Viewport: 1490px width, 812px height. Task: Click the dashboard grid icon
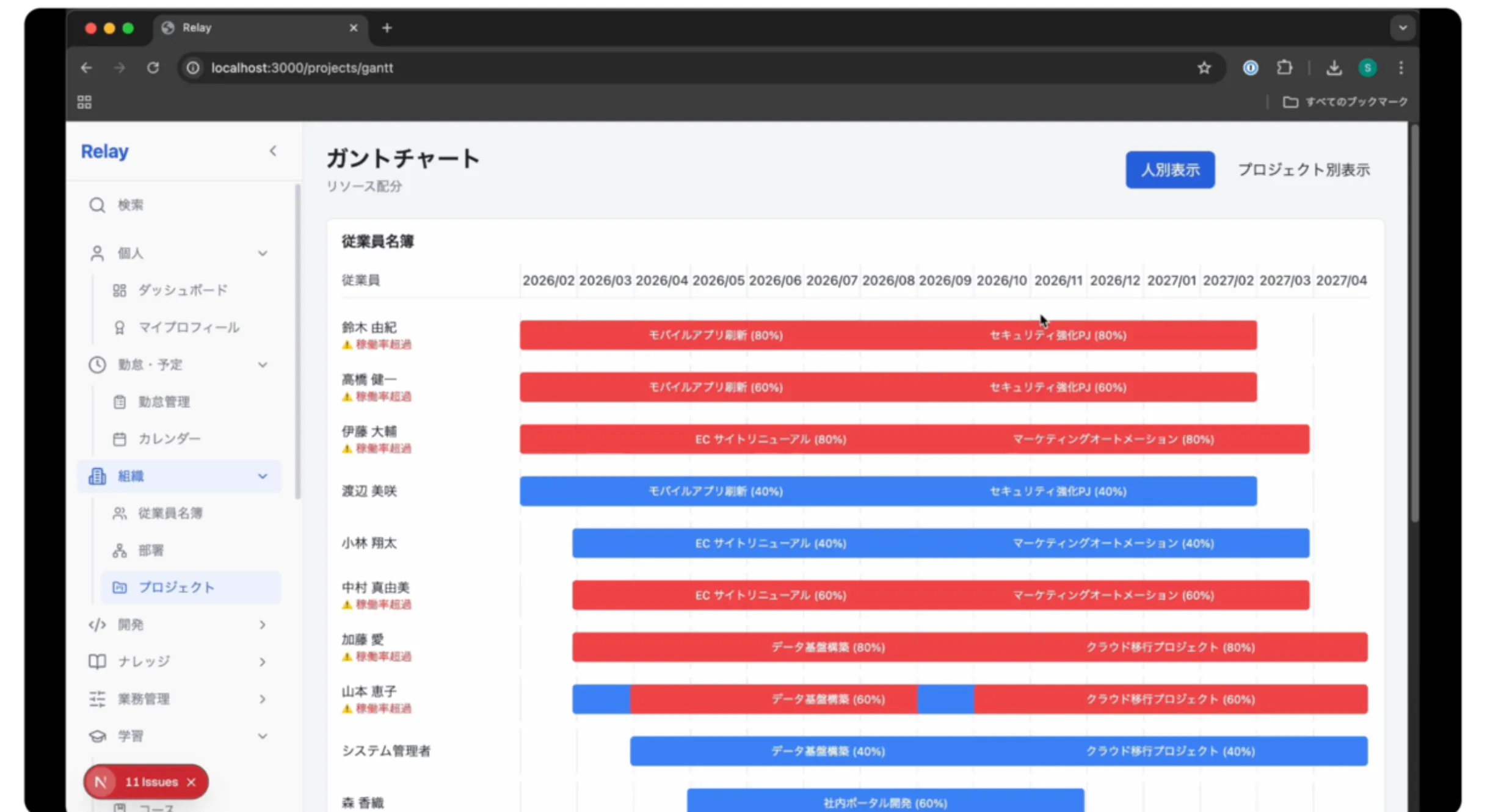120,291
